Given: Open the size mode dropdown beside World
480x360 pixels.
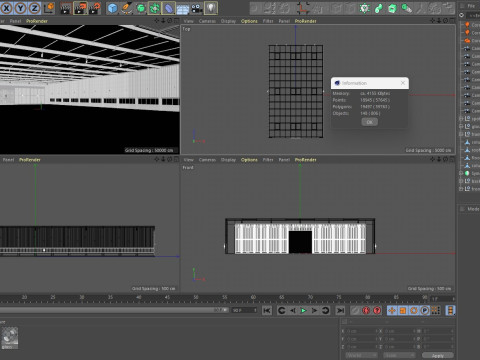Looking at the screenshot, I should click(399, 356).
